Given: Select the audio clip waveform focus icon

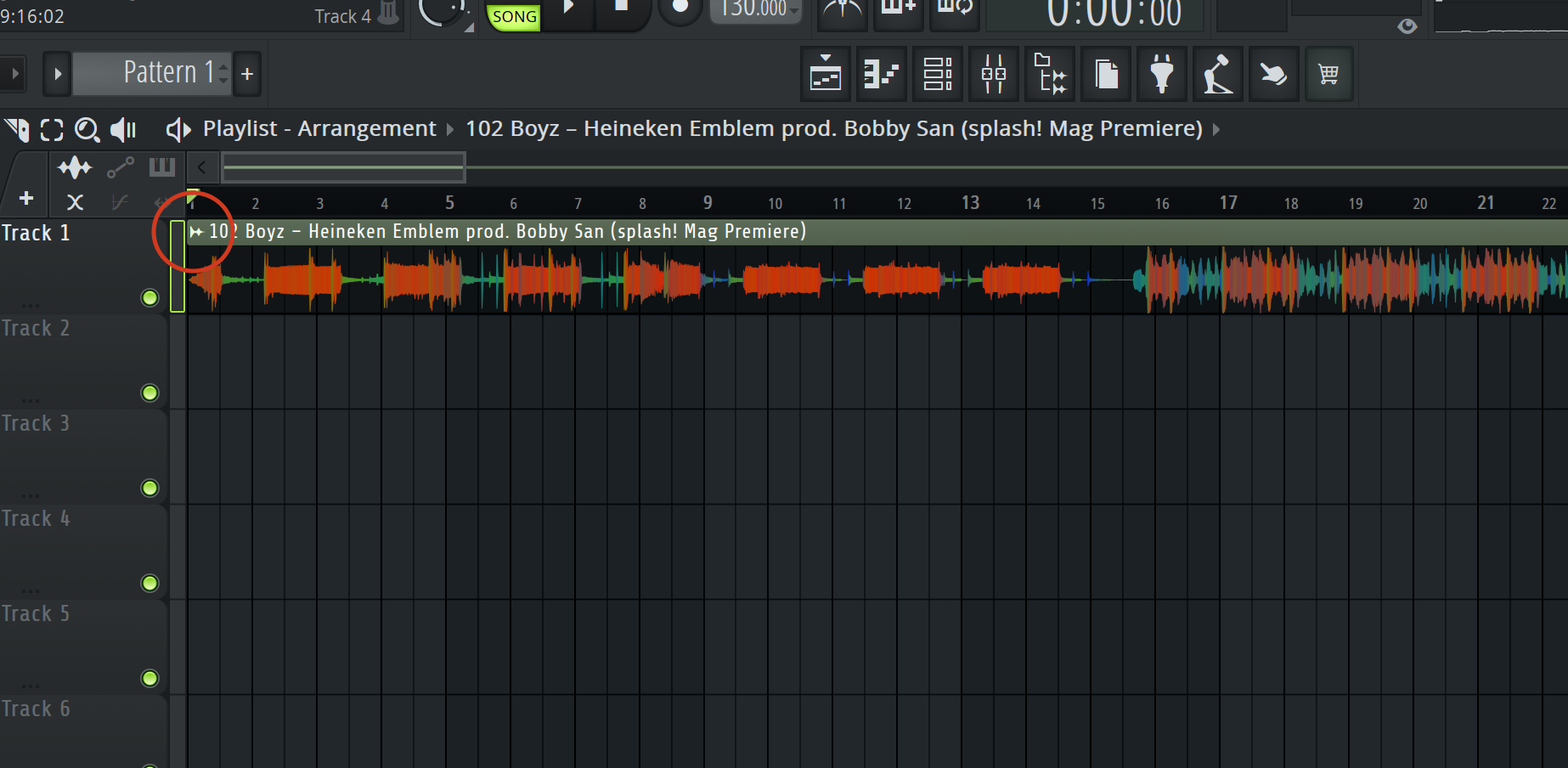Looking at the screenshot, I should tap(75, 167).
